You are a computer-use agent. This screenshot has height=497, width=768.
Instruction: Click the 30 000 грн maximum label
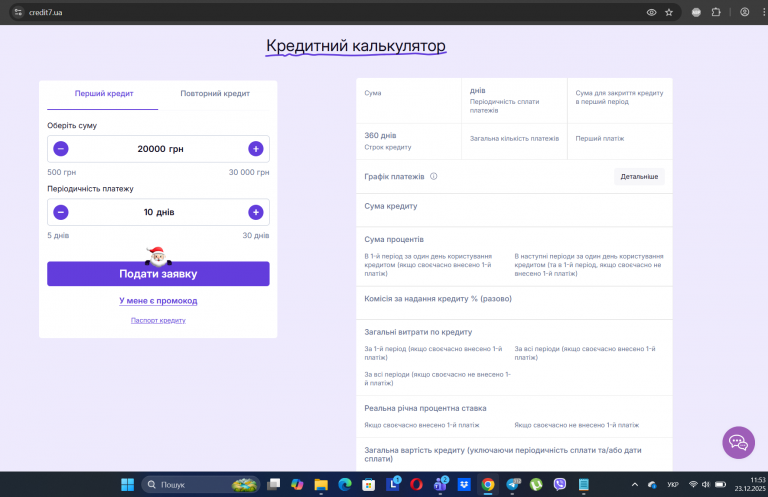click(x=249, y=172)
